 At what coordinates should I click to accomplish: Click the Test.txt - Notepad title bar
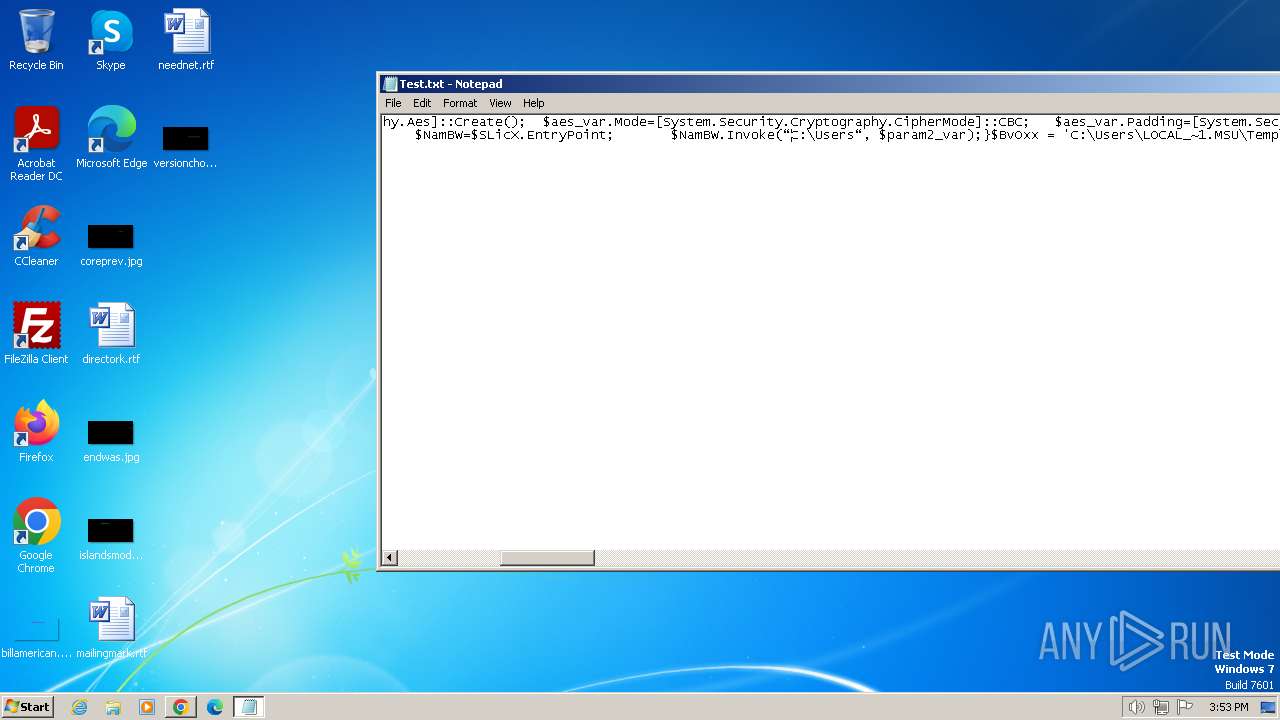[830, 84]
